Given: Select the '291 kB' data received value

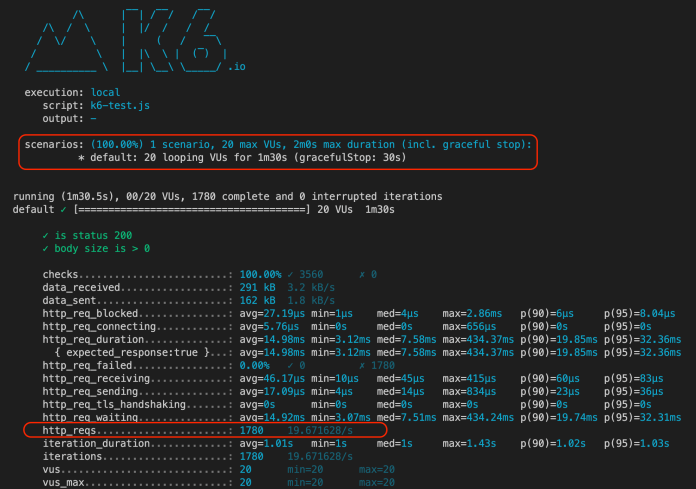Looking at the screenshot, I should [x=257, y=288].
